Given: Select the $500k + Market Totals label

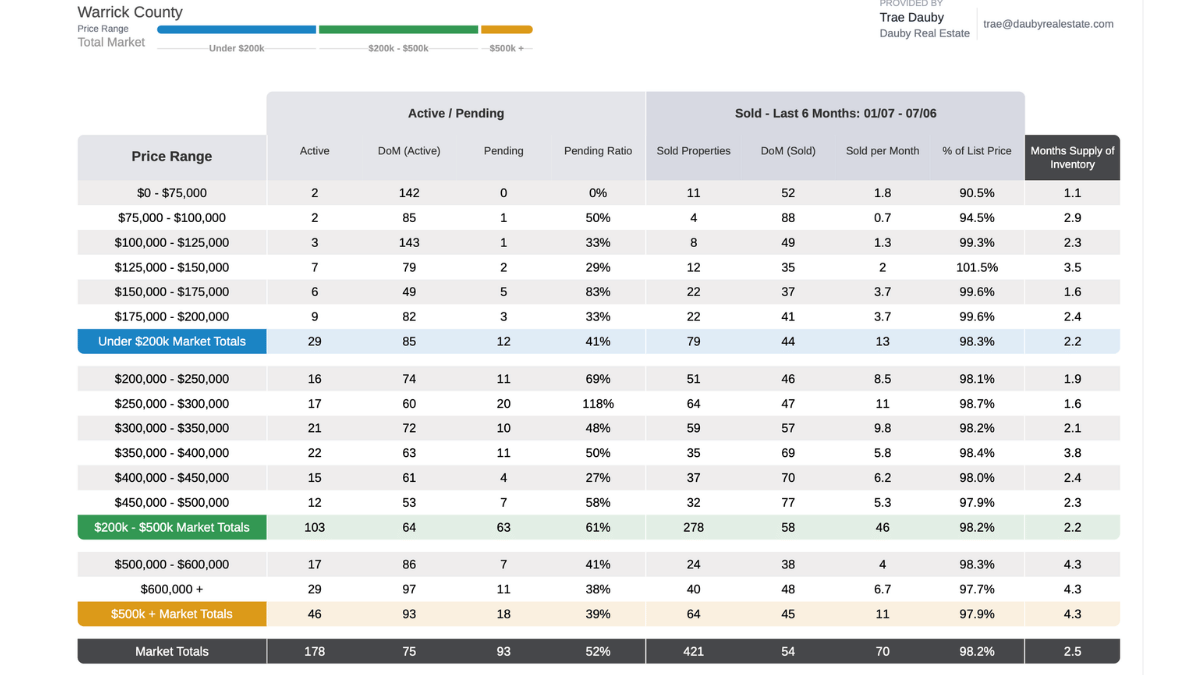Looking at the screenshot, I should pyautogui.click(x=172, y=615).
